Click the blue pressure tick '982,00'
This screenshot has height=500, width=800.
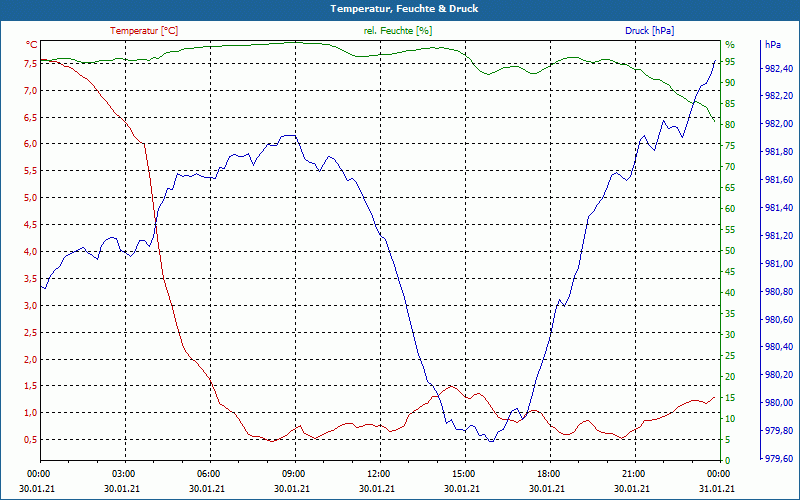tap(779, 124)
